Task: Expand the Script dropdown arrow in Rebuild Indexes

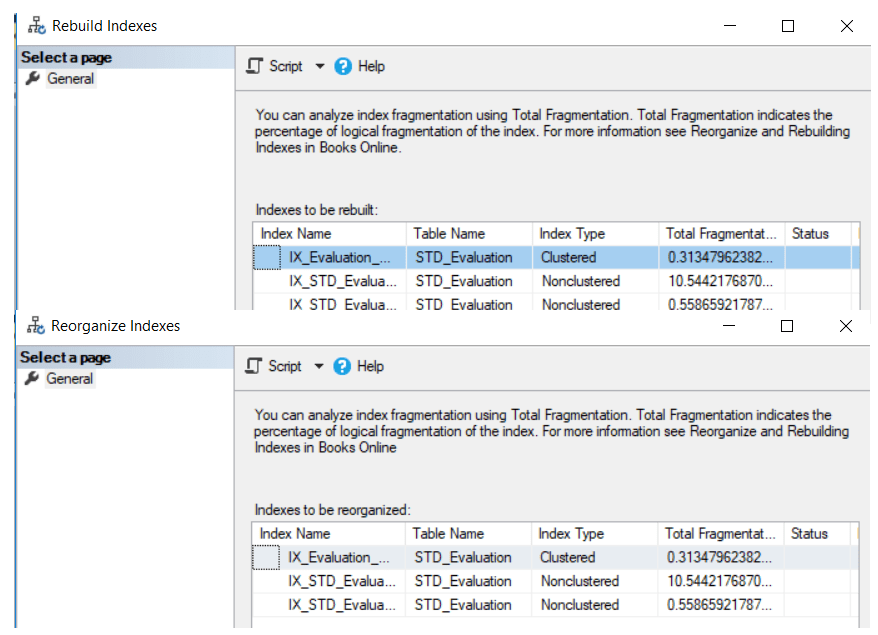Action: [320, 66]
